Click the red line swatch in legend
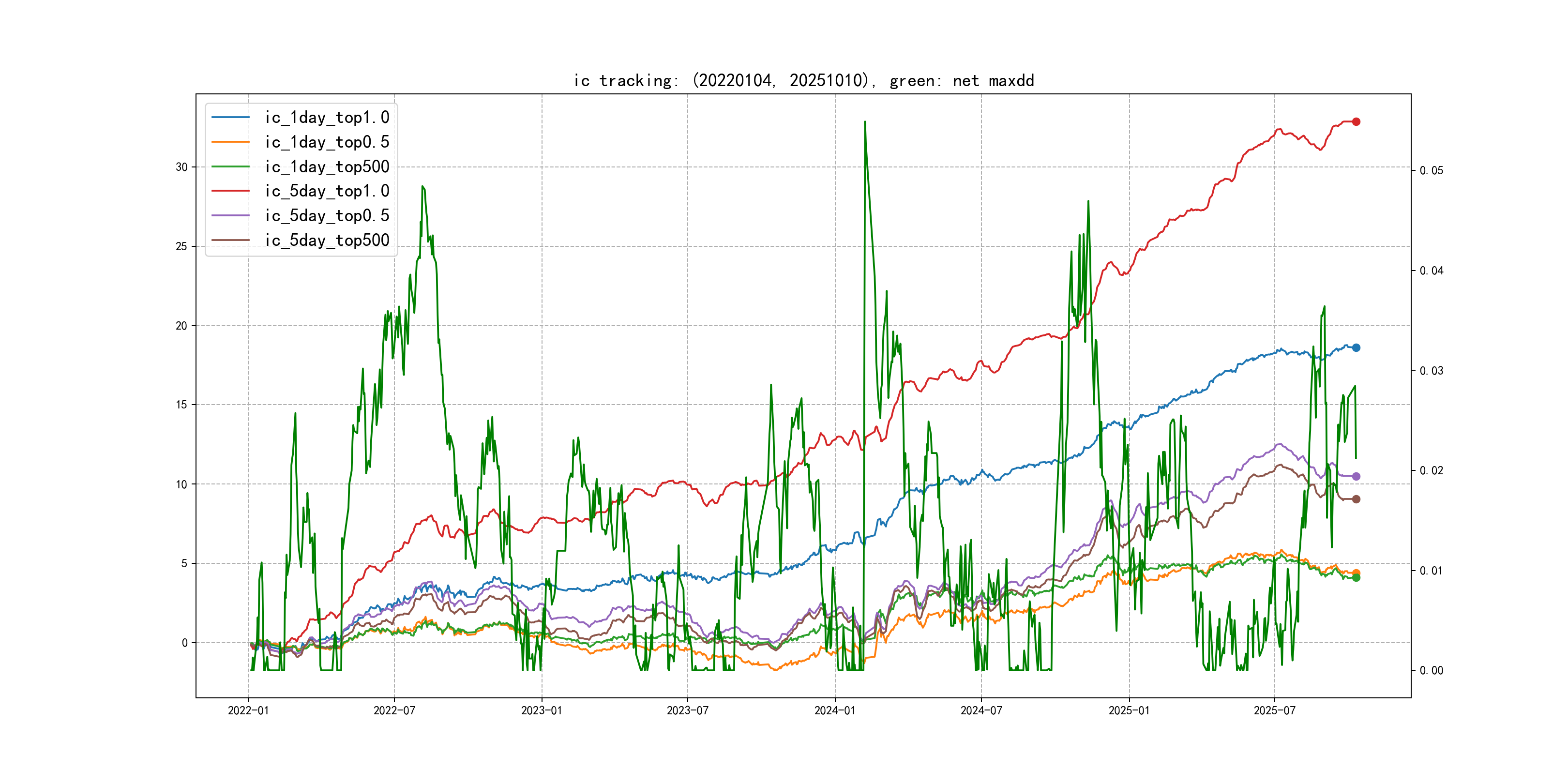The height and width of the screenshot is (784, 1568). point(230,191)
